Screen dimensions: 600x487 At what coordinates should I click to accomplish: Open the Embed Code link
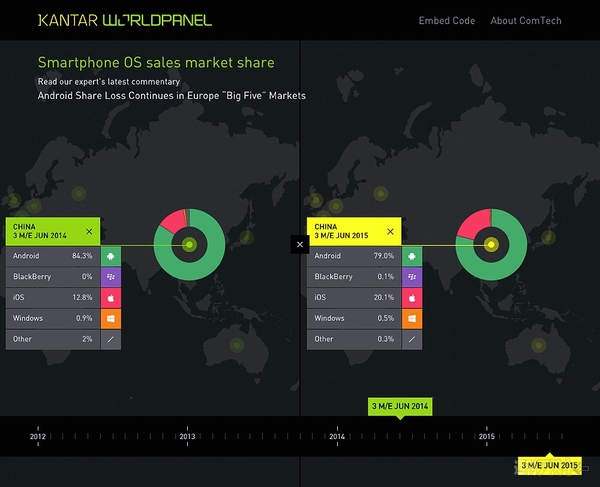[447, 21]
